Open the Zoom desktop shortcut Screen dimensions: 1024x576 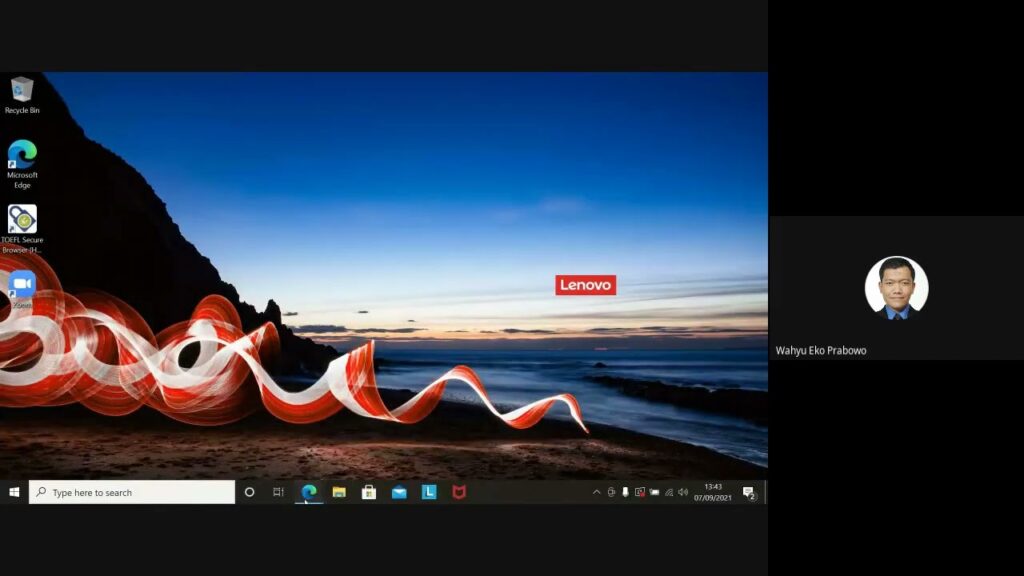click(x=22, y=285)
